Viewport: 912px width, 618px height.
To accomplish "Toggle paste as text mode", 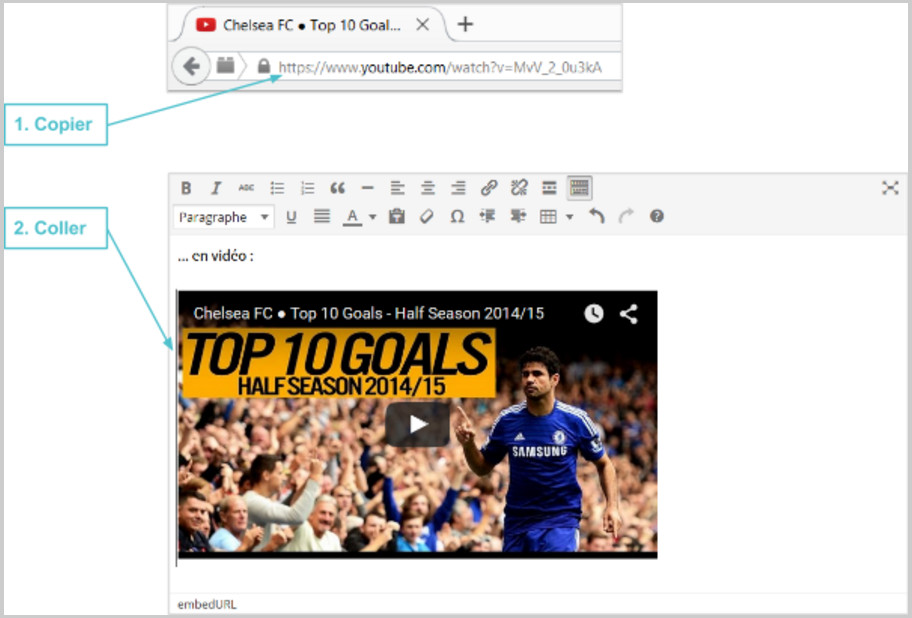I will pyautogui.click(x=397, y=216).
